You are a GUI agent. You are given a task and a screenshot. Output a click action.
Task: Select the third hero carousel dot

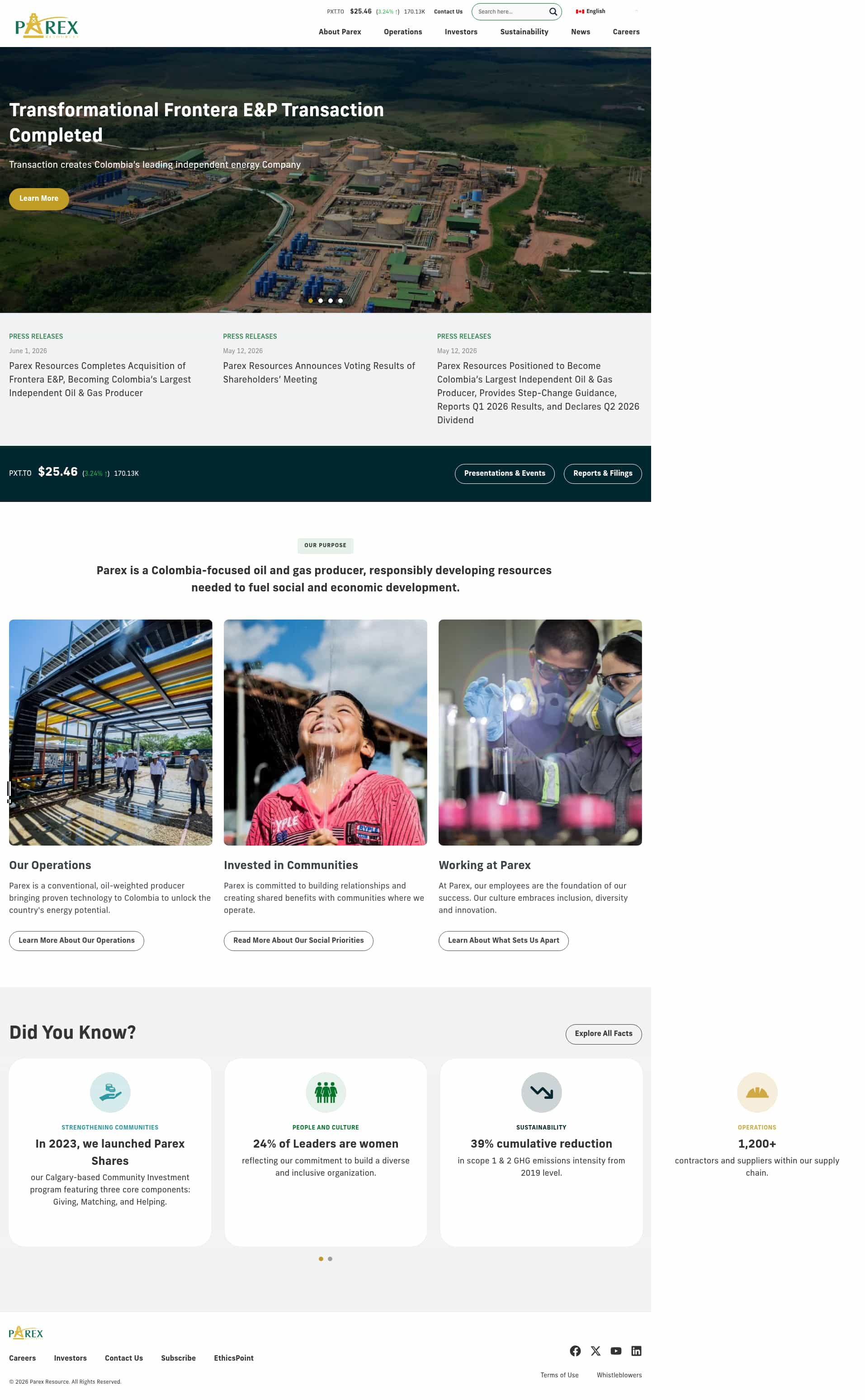[330, 300]
